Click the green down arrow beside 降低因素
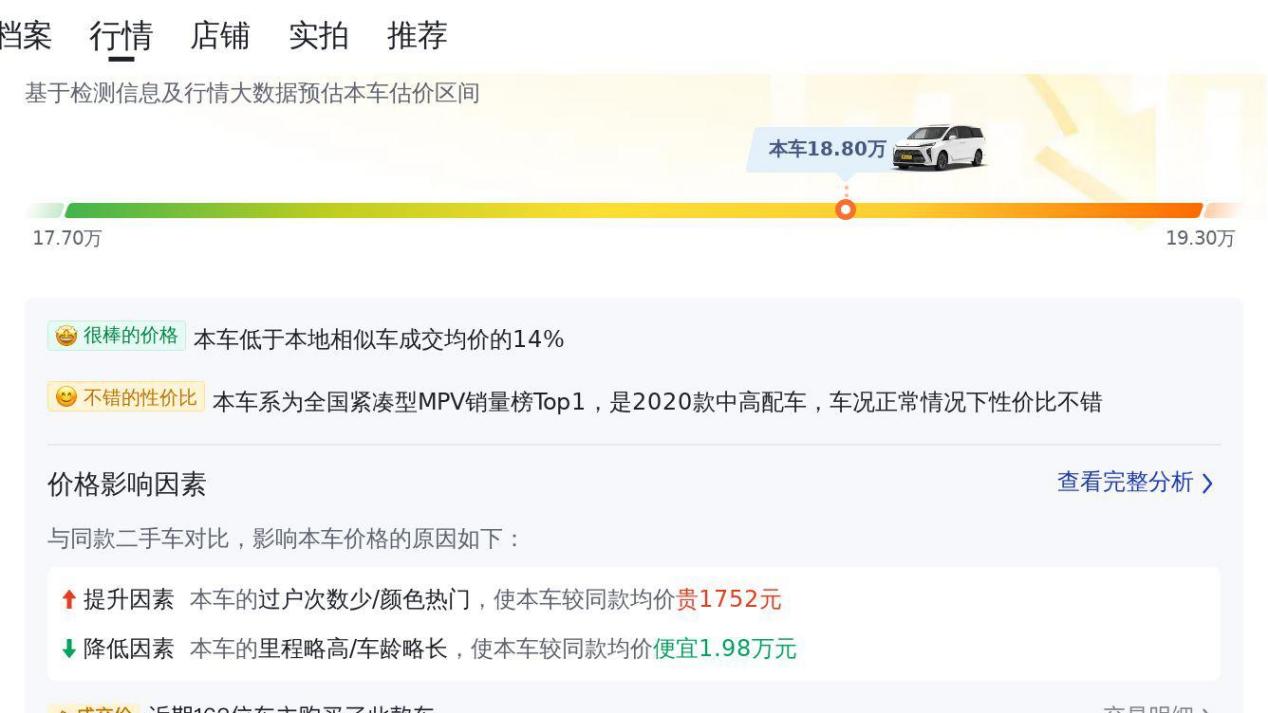Viewport: 1268px width, 713px height. tap(68, 649)
